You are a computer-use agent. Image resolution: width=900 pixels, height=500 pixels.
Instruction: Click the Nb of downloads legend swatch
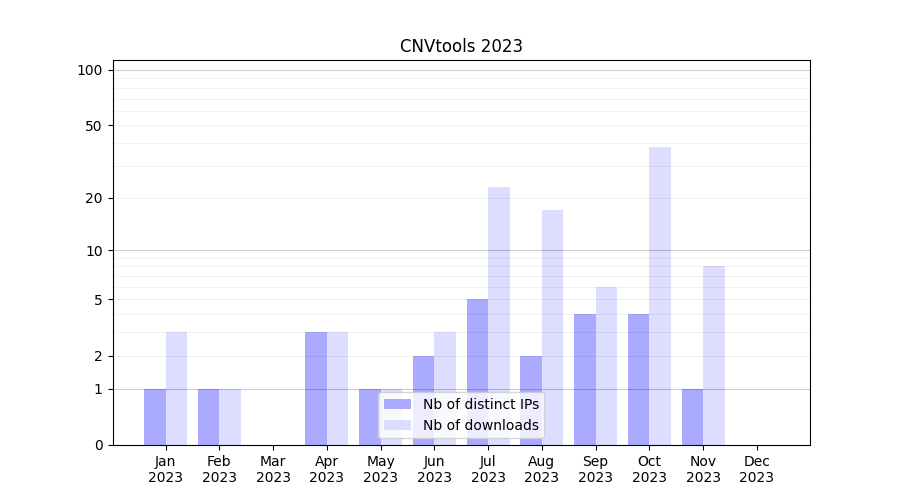click(x=397, y=425)
